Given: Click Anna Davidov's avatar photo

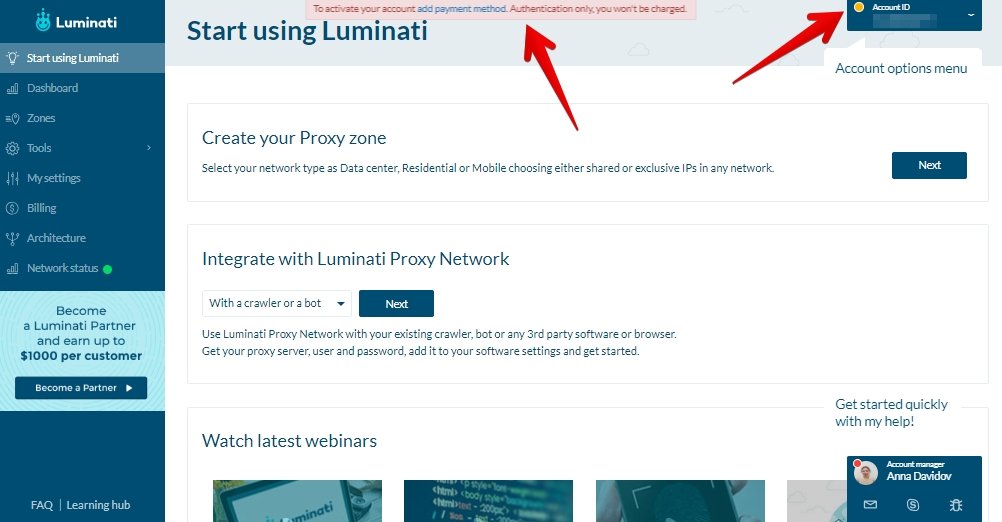Looking at the screenshot, I should click(868, 473).
